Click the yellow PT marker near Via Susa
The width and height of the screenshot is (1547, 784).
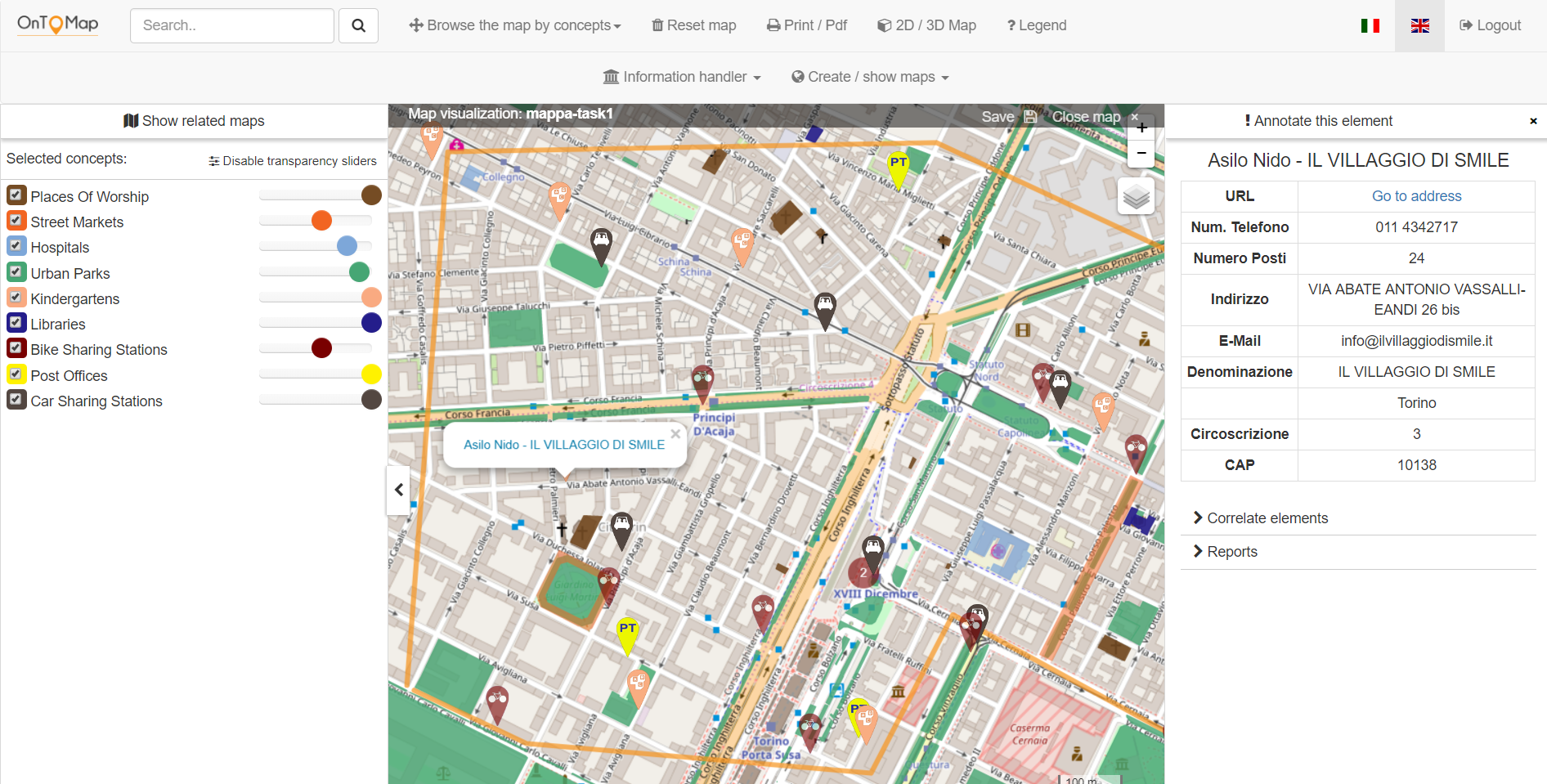[x=627, y=636]
